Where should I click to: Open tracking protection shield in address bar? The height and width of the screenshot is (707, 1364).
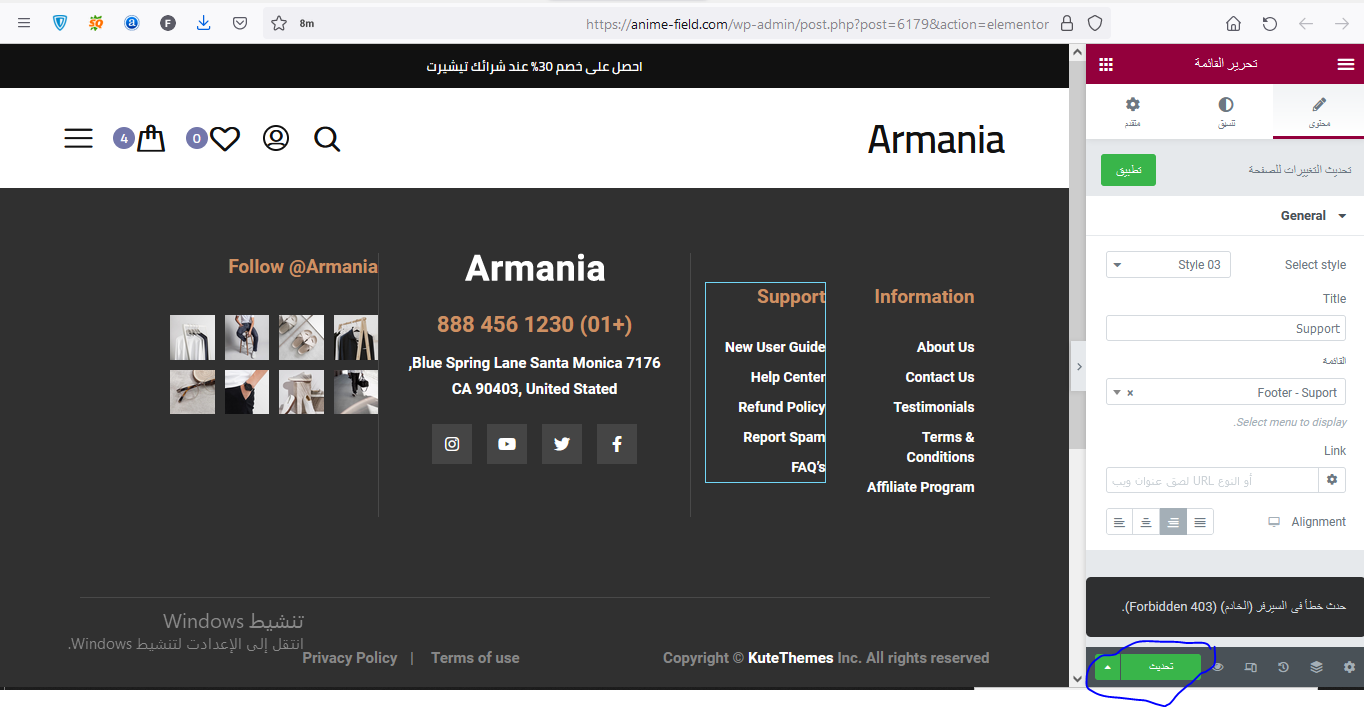[1095, 23]
